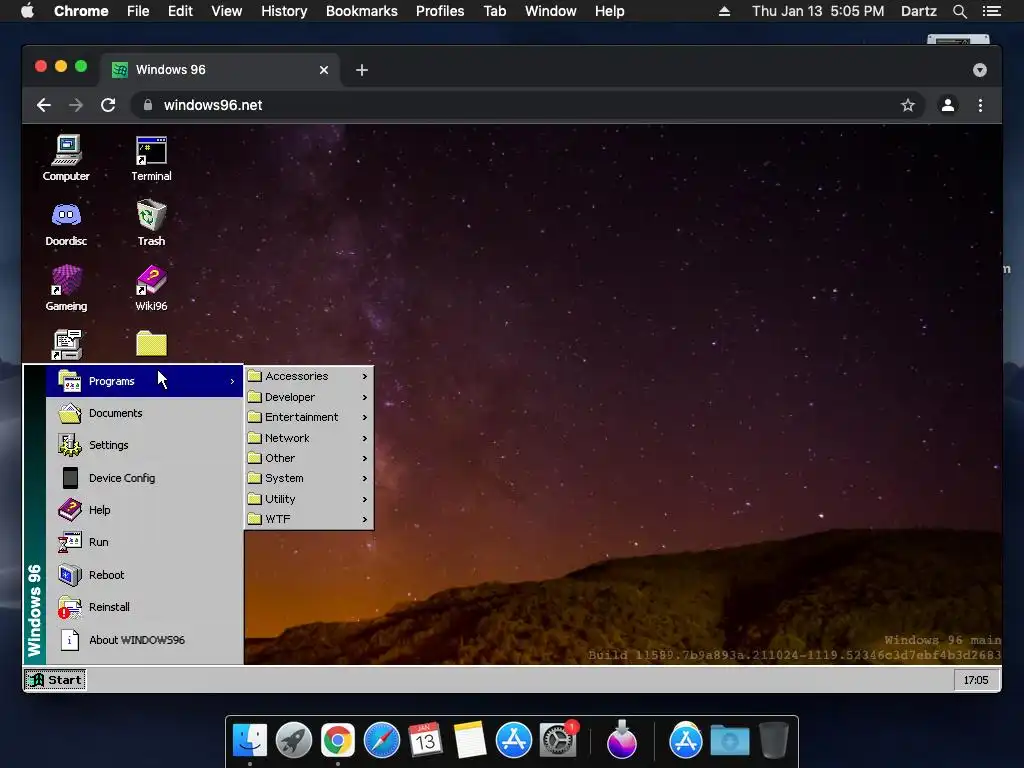Open the History menu in menu bar
The width and height of the screenshot is (1024, 768).
tap(284, 11)
